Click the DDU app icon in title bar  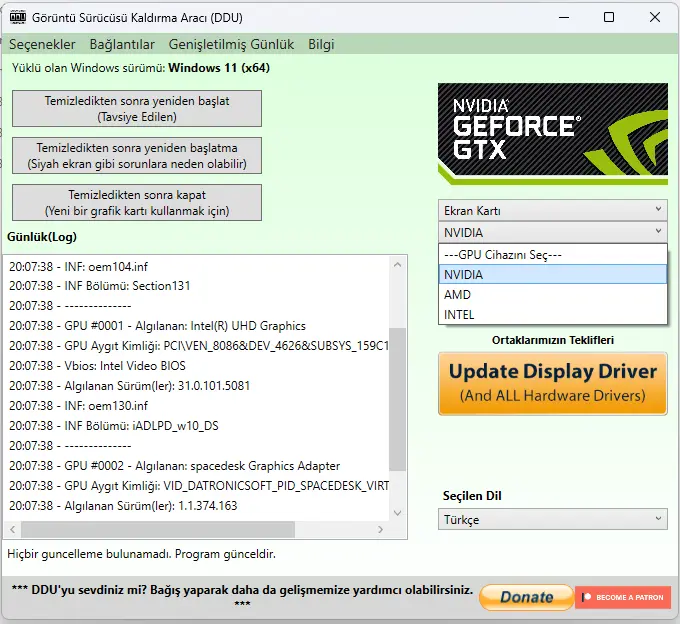(18, 17)
